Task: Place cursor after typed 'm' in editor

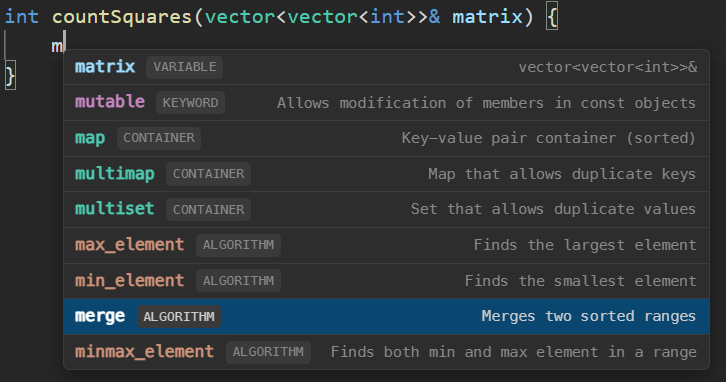Action: pos(65,46)
